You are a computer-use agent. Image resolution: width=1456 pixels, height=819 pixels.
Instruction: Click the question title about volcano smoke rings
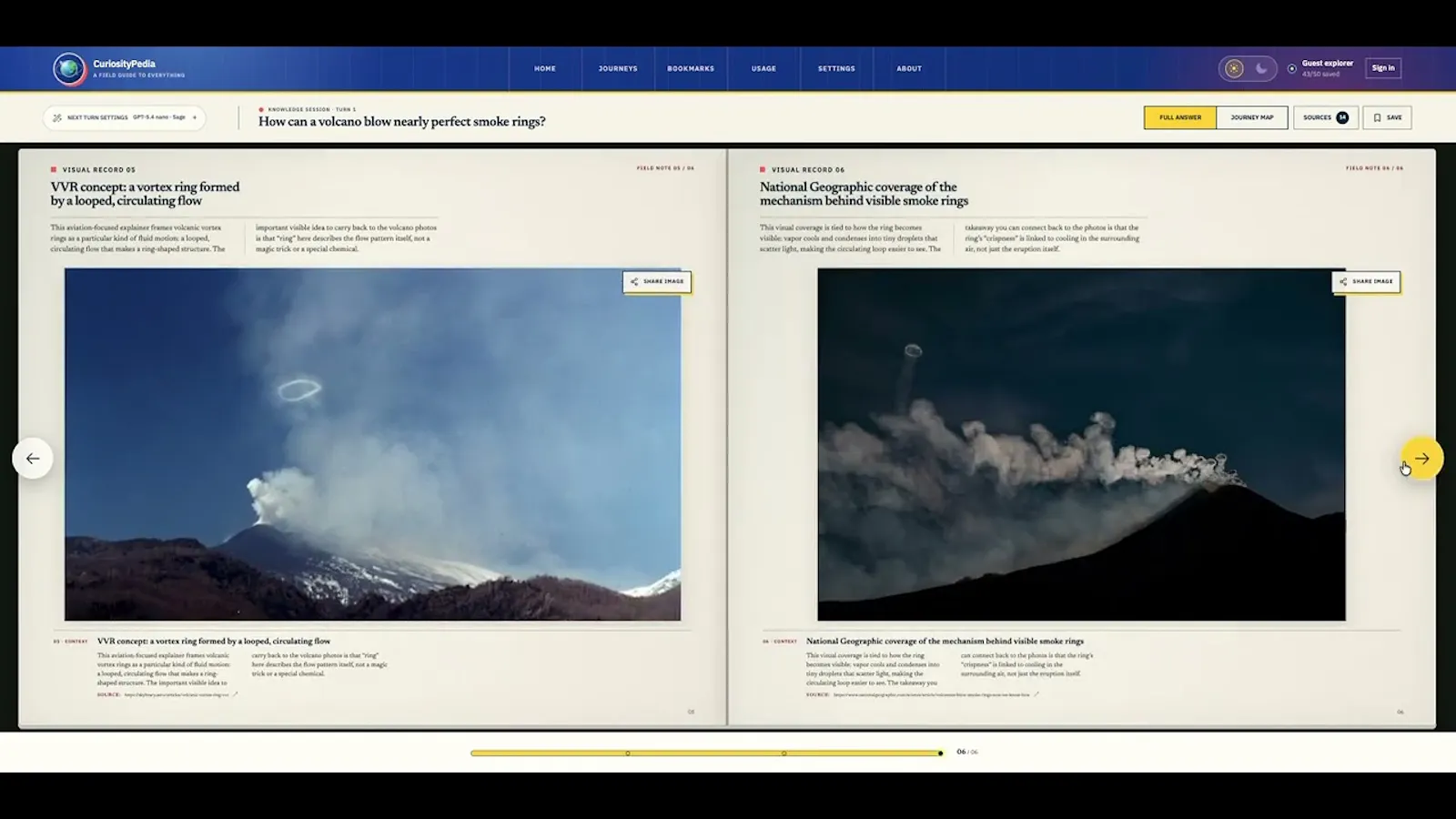(x=402, y=122)
